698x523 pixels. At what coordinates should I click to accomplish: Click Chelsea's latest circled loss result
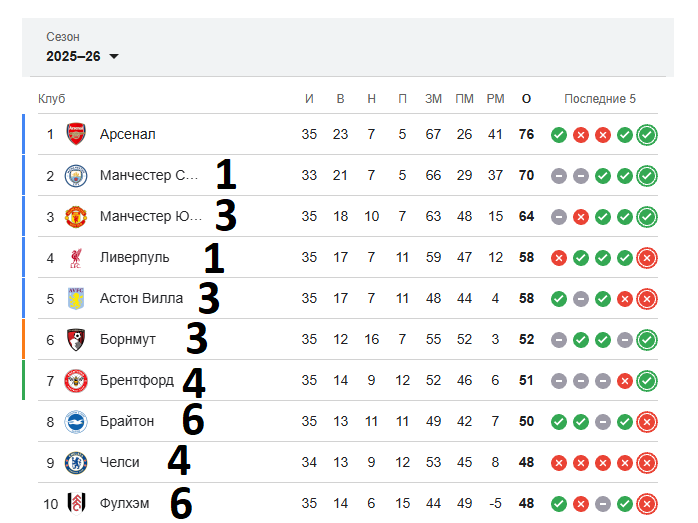[x=647, y=463]
